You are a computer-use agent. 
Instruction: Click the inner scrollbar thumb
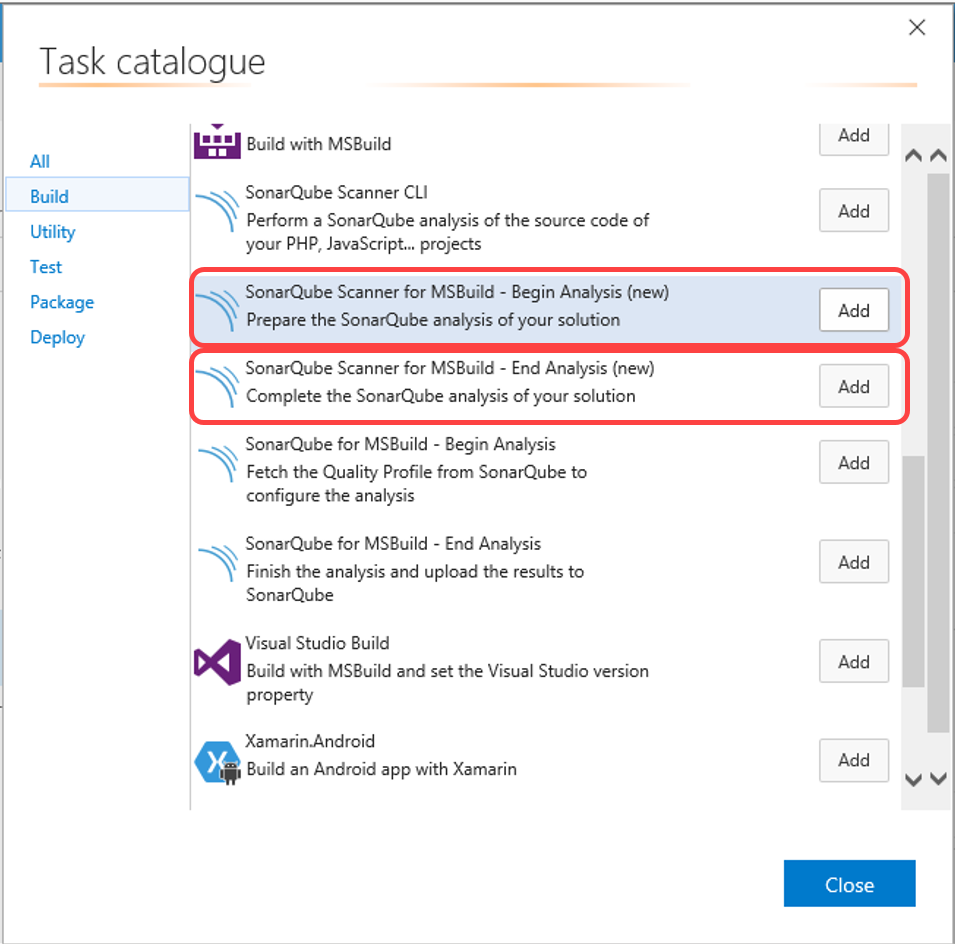tap(914, 572)
